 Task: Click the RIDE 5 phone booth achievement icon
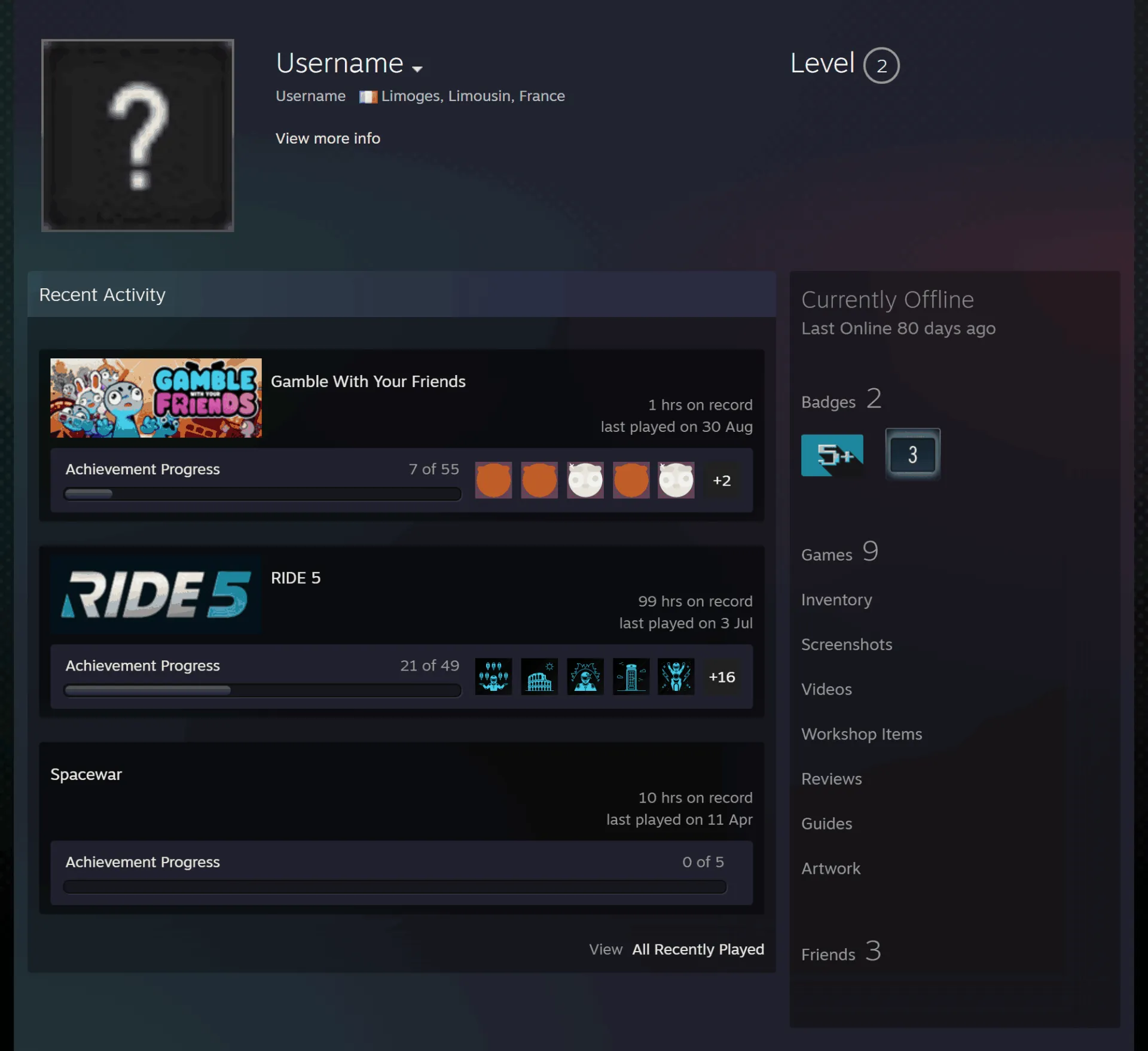point(631,676)
